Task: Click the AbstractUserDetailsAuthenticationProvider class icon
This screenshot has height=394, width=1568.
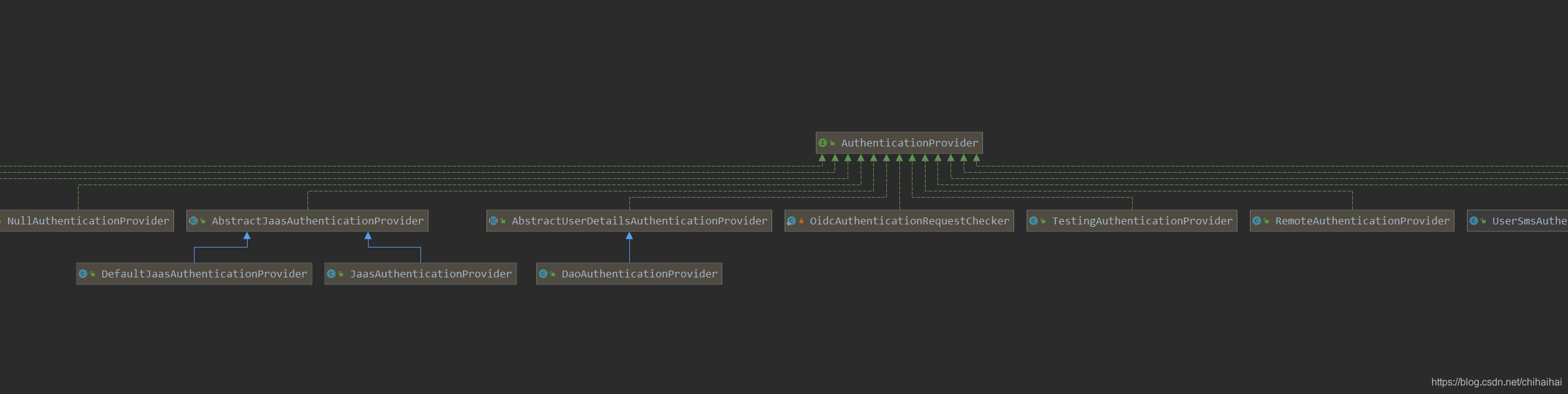Action: (493, 221)
